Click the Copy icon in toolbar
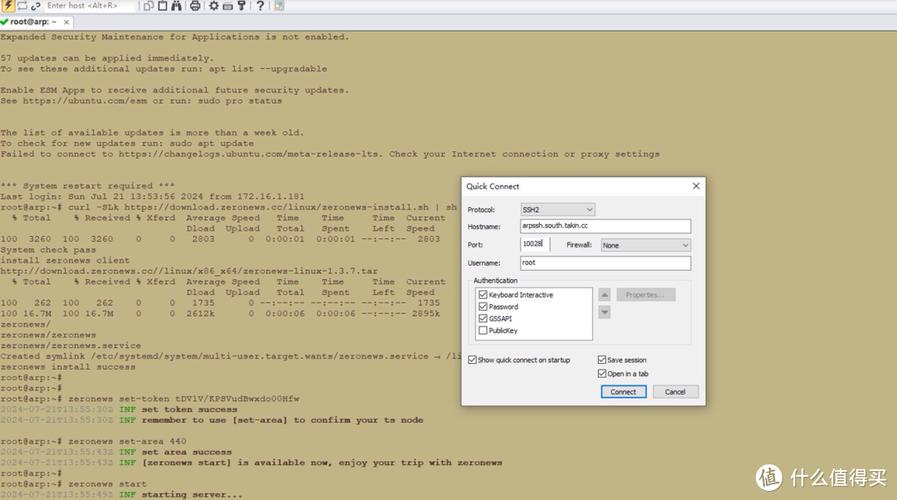This screenshot has height=500, width=897. point(148,6)
